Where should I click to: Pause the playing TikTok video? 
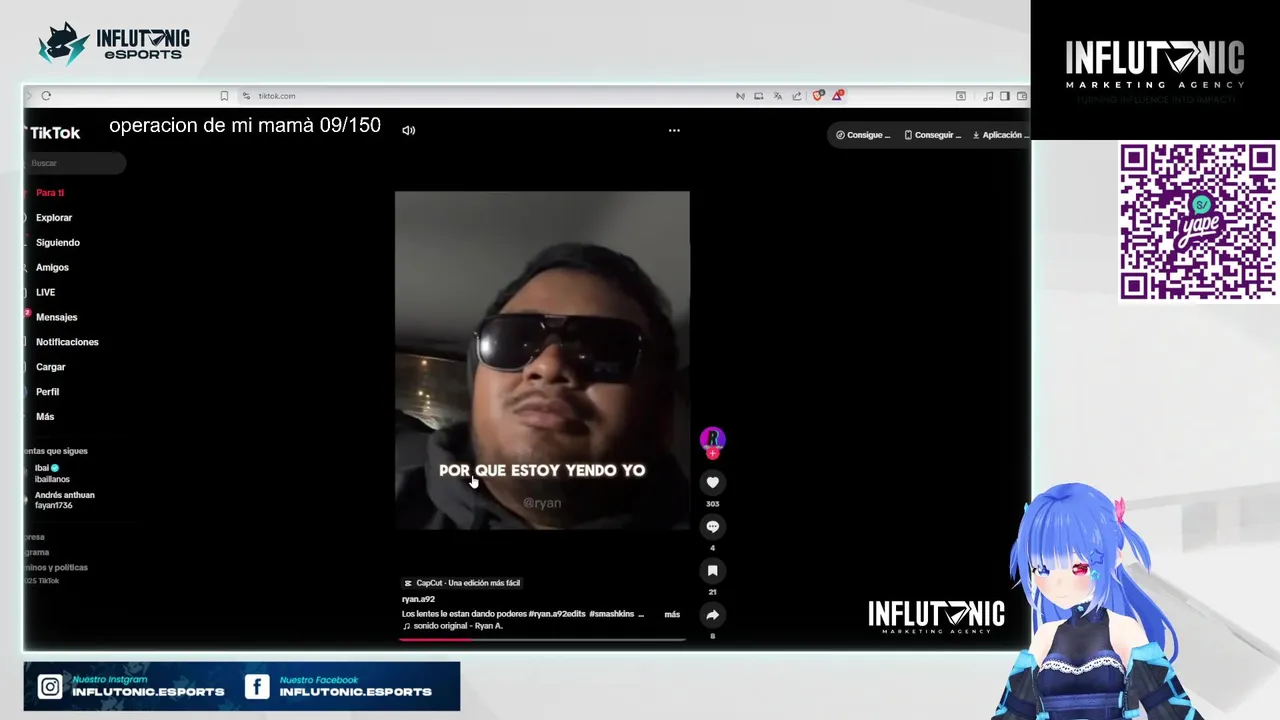(542, 360)
